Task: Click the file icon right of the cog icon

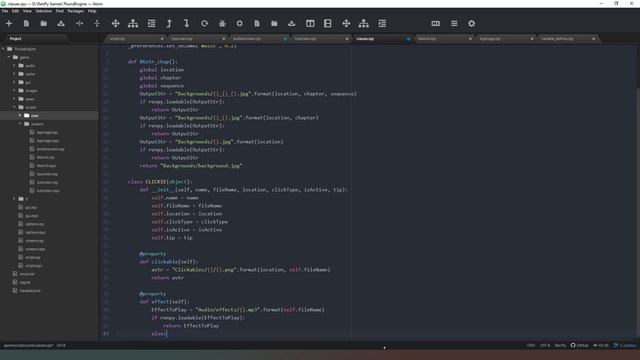Action: coord(257,24)
